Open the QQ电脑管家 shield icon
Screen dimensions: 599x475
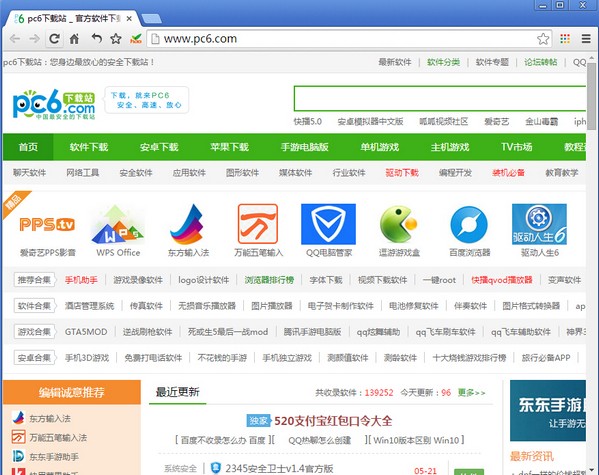(x=329, y=224)
